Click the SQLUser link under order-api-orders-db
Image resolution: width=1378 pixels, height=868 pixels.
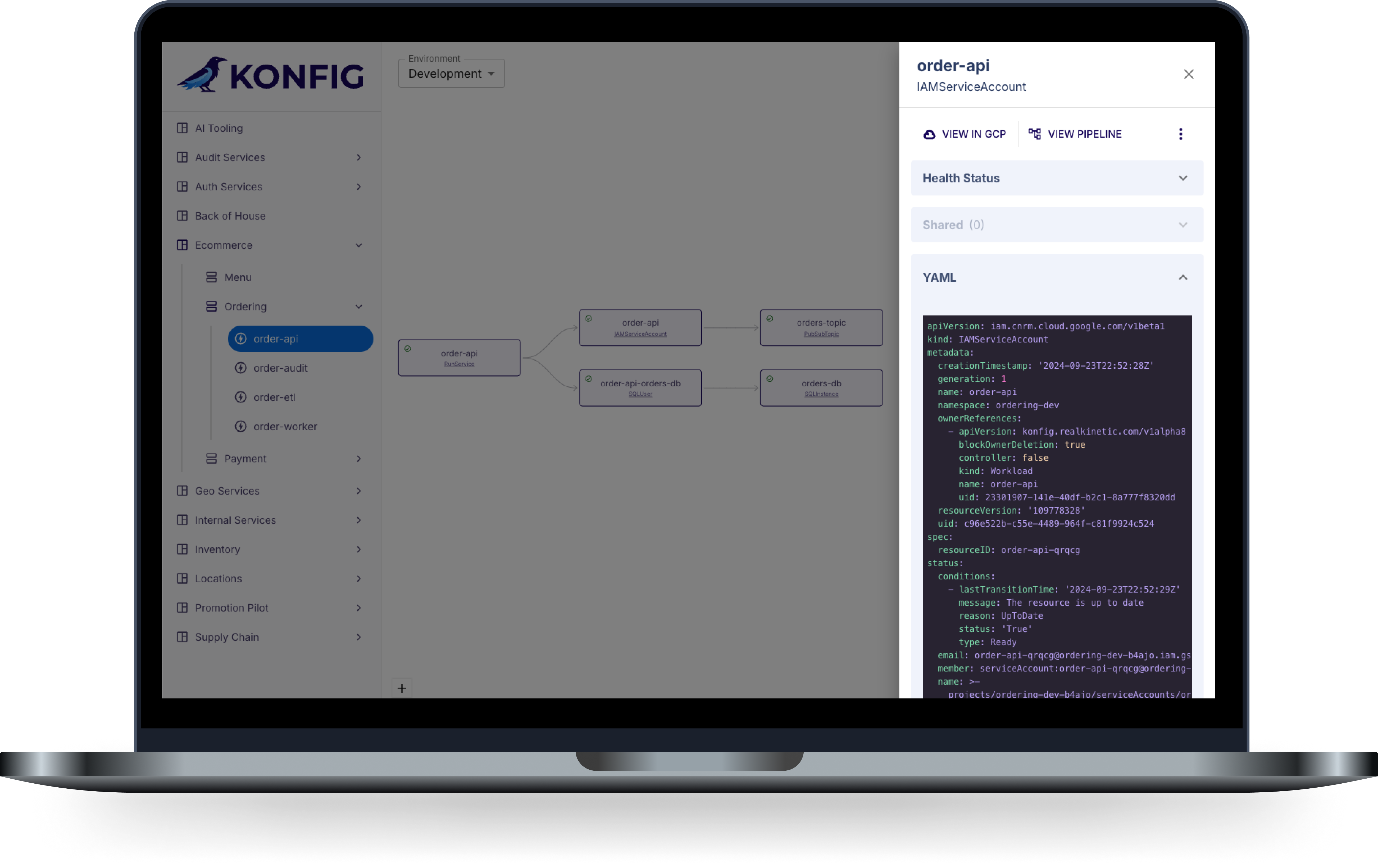tap(640, 394)
